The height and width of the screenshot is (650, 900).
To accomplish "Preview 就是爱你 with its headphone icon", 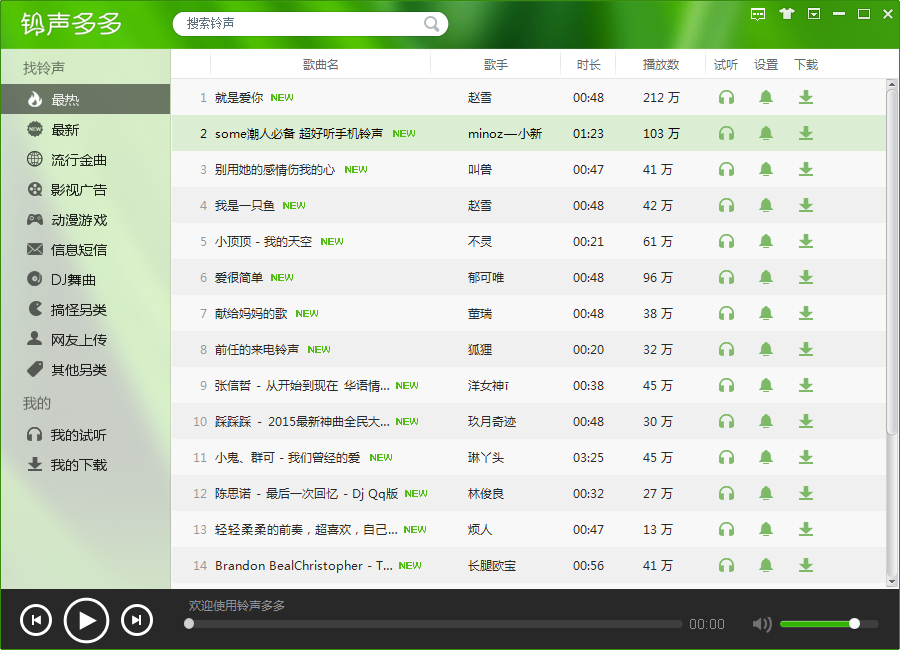I will (726, 97).
